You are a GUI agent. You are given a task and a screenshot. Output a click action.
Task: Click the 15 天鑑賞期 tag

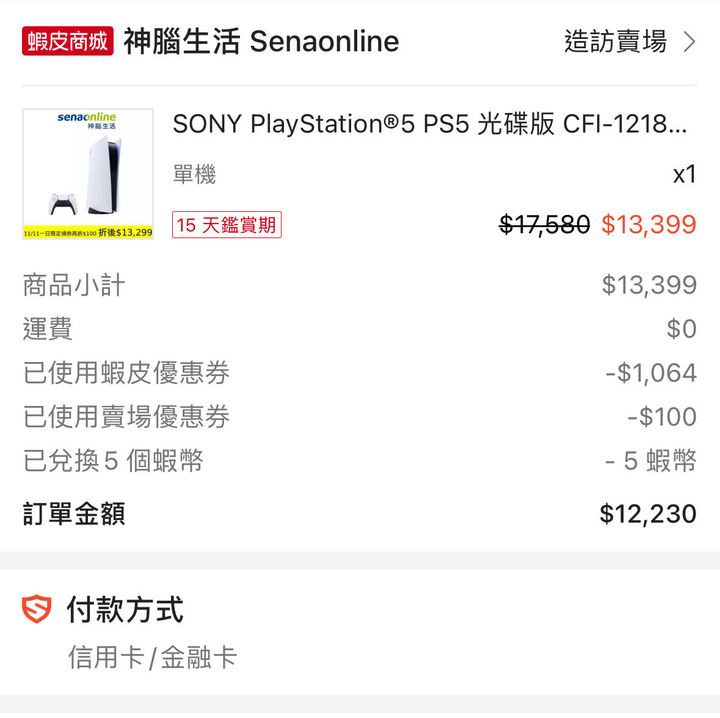click(x=227, y=225)
